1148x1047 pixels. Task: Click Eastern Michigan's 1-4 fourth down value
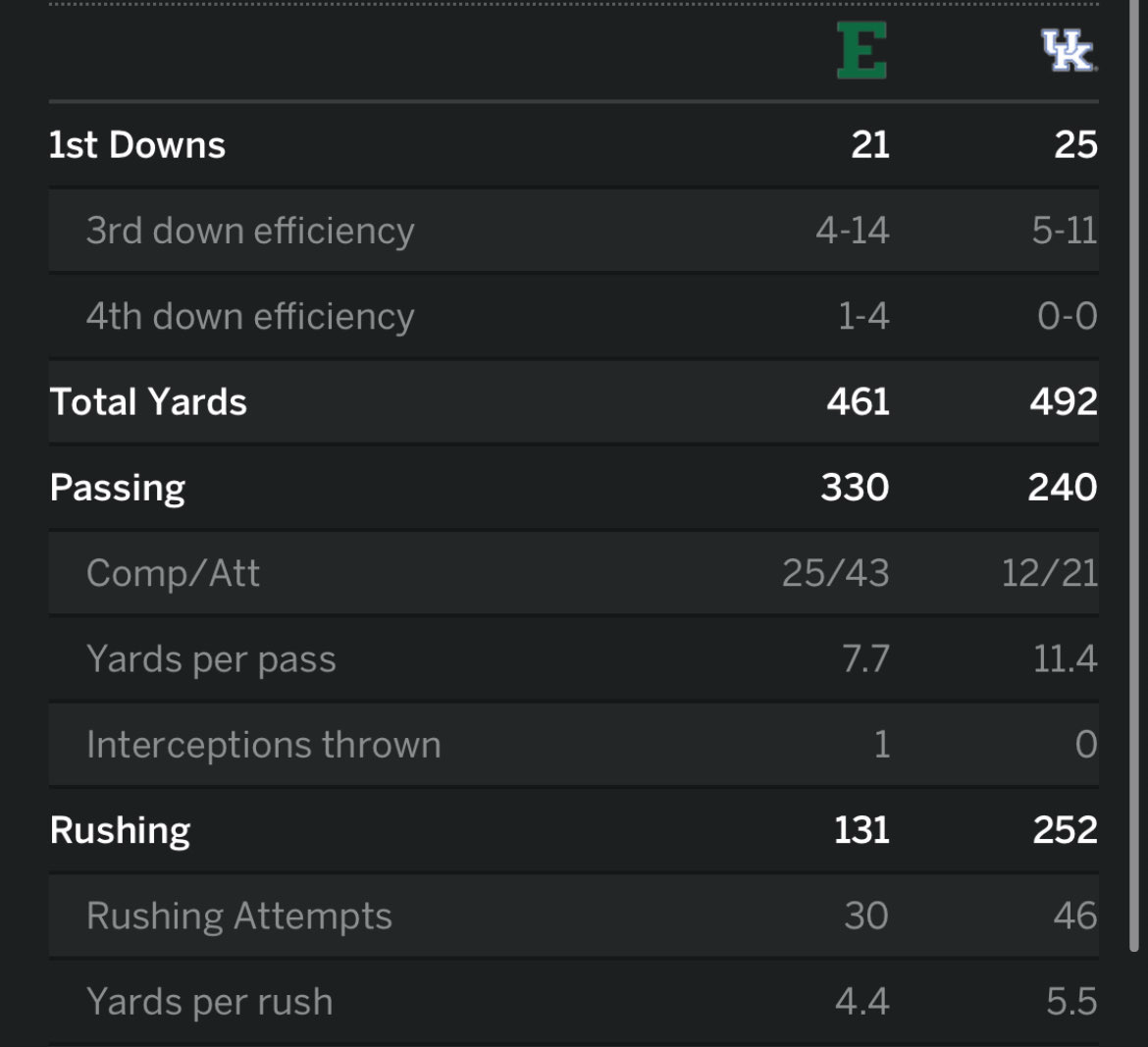863,316
